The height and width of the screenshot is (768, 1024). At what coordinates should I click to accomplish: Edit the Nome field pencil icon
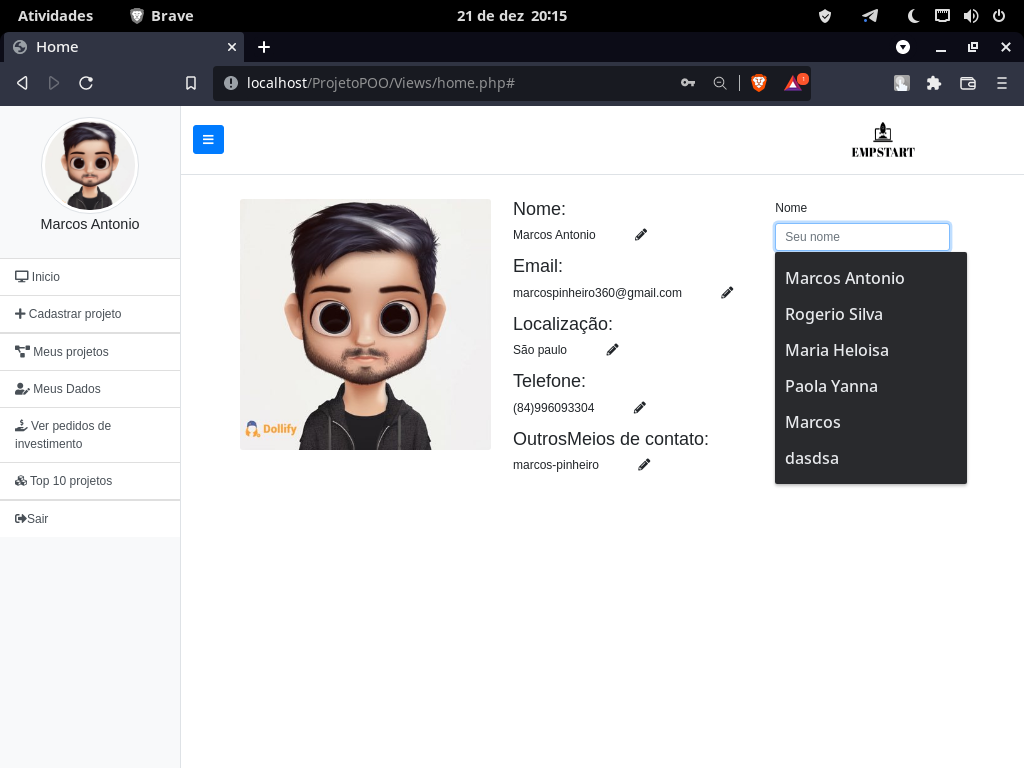click(641, 234)
